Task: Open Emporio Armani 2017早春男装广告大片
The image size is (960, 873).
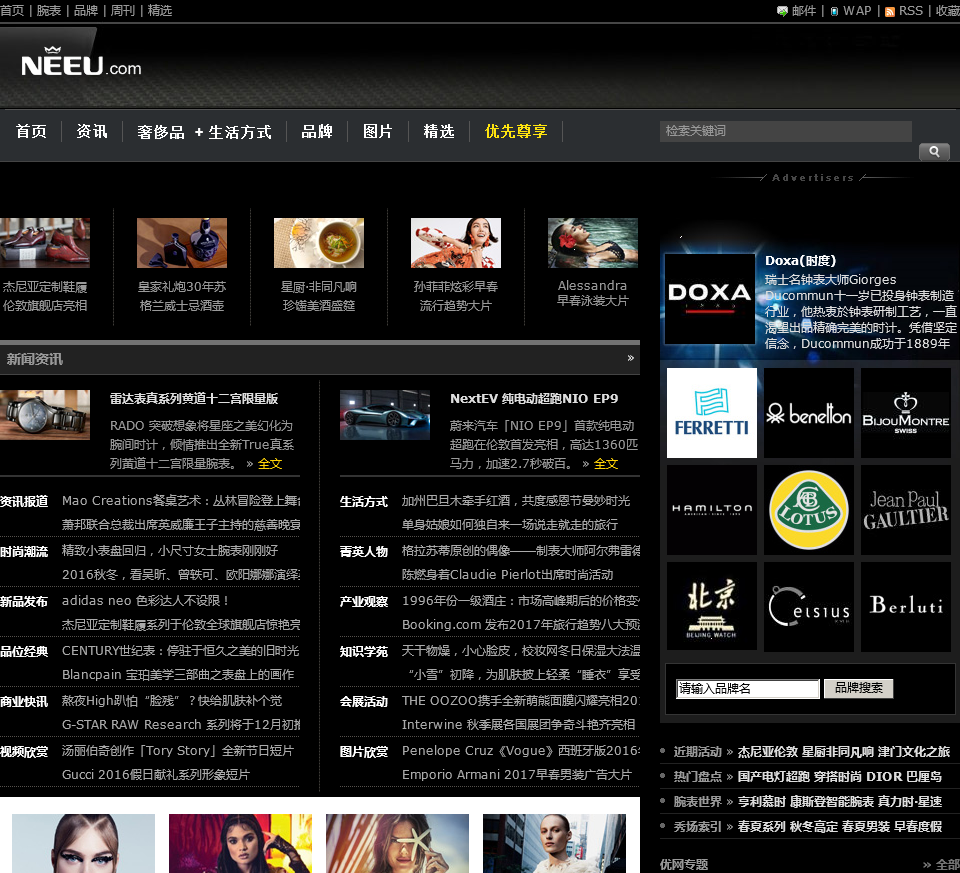Action: click(x=517, y=774)
